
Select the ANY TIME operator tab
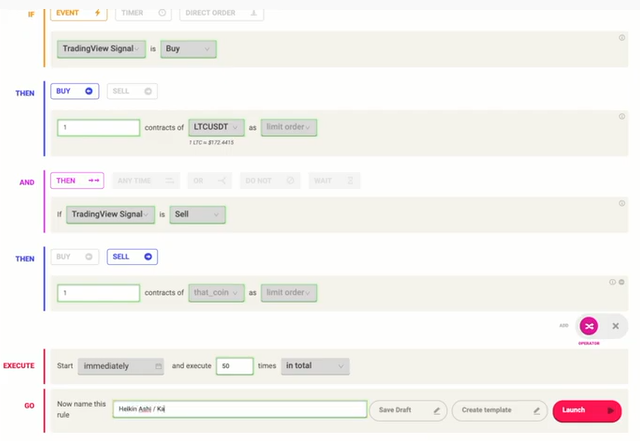pyautogui.click(x=146, y=180)
